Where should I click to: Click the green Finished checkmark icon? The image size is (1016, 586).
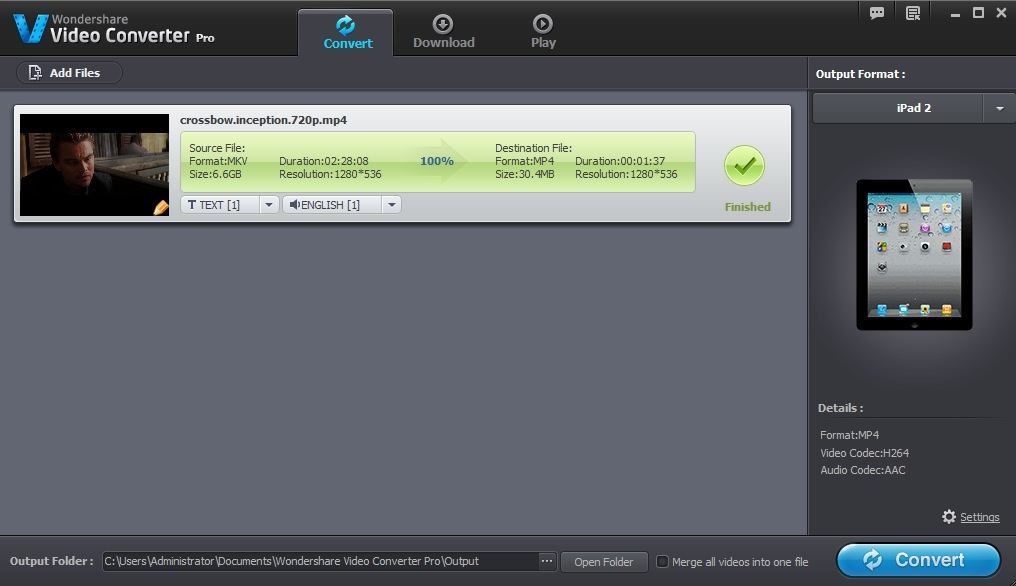point(745,165)
